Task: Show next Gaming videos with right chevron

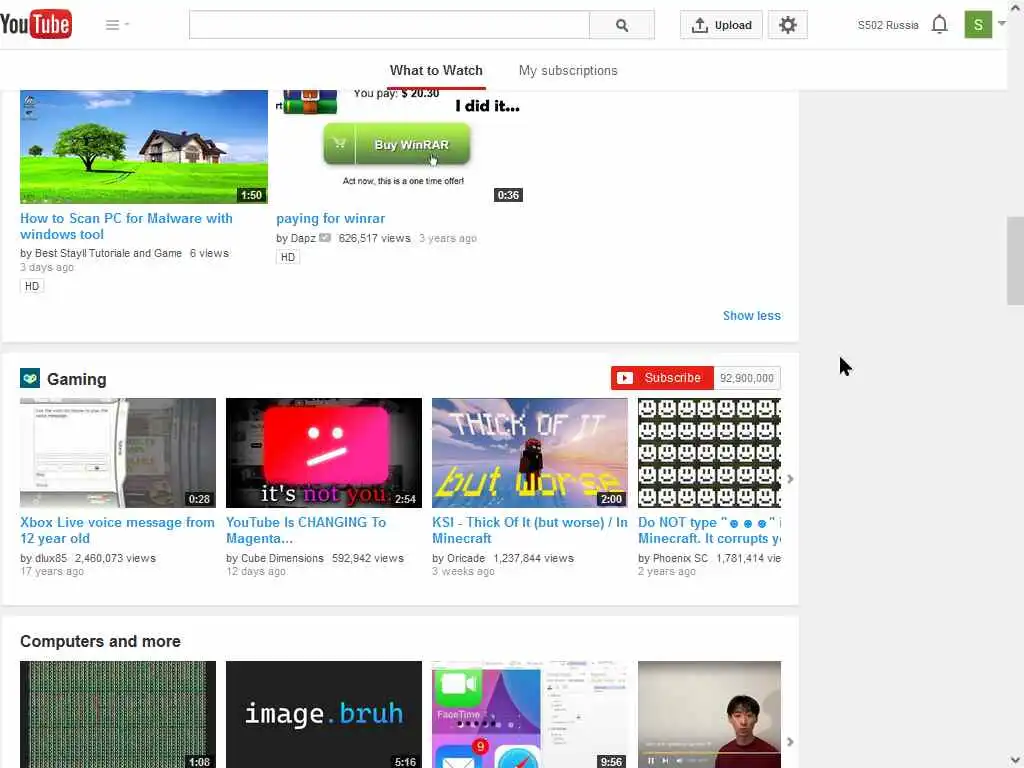Action: (x=790, y=479)
